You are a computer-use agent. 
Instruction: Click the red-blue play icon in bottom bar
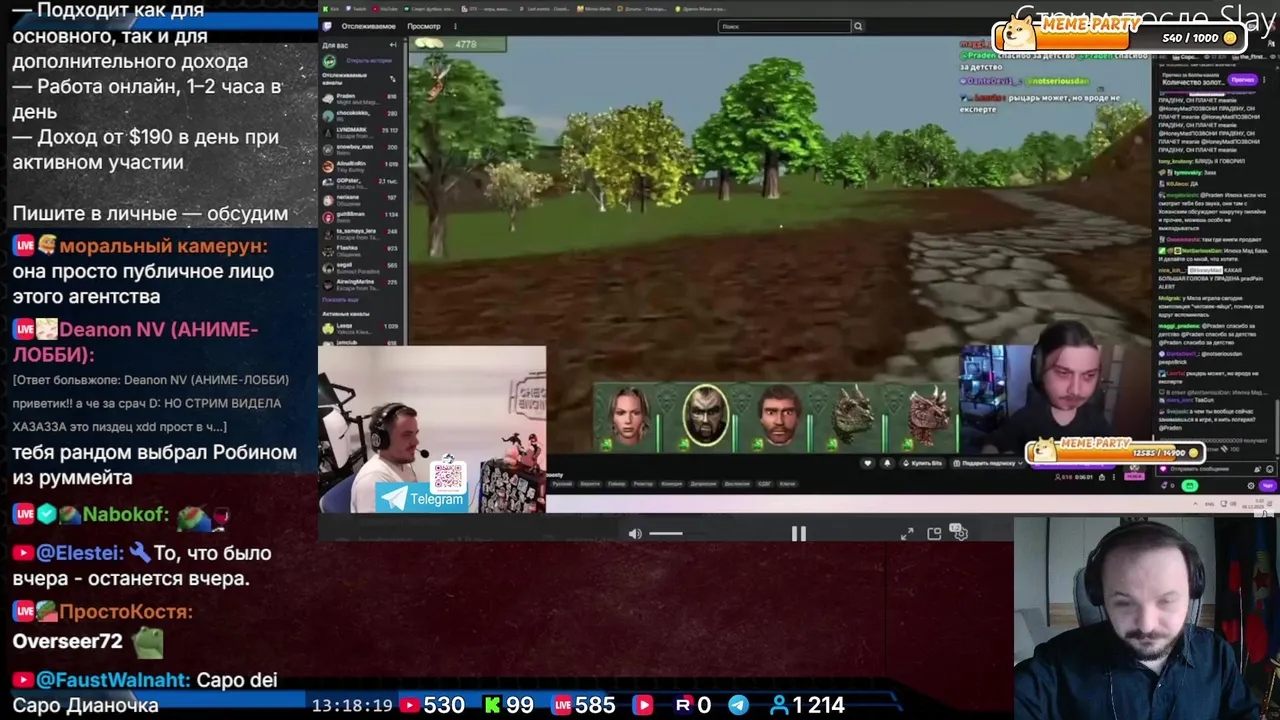643,705
